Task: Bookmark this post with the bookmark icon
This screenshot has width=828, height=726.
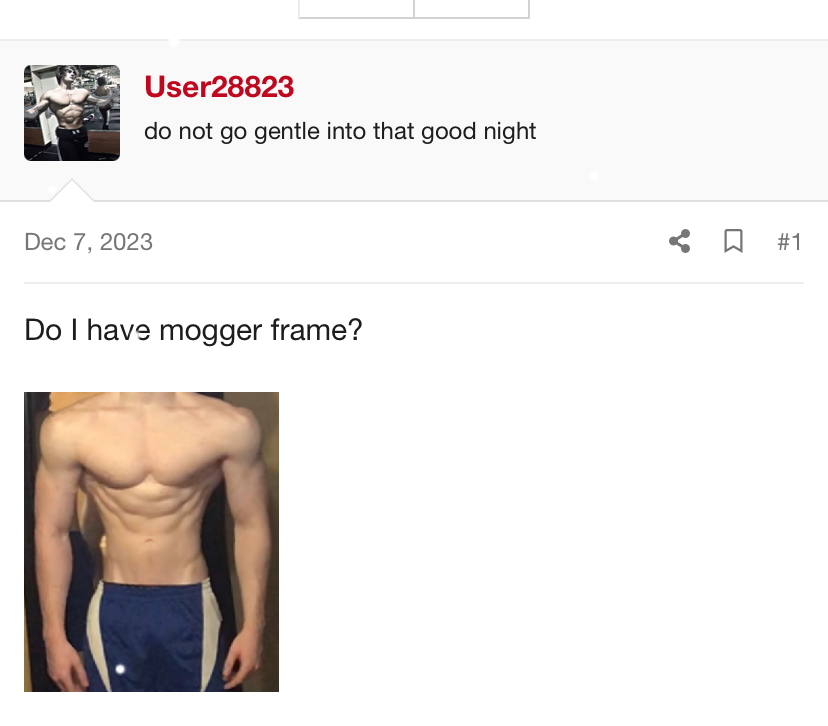Action: click(x=733, y=241)
